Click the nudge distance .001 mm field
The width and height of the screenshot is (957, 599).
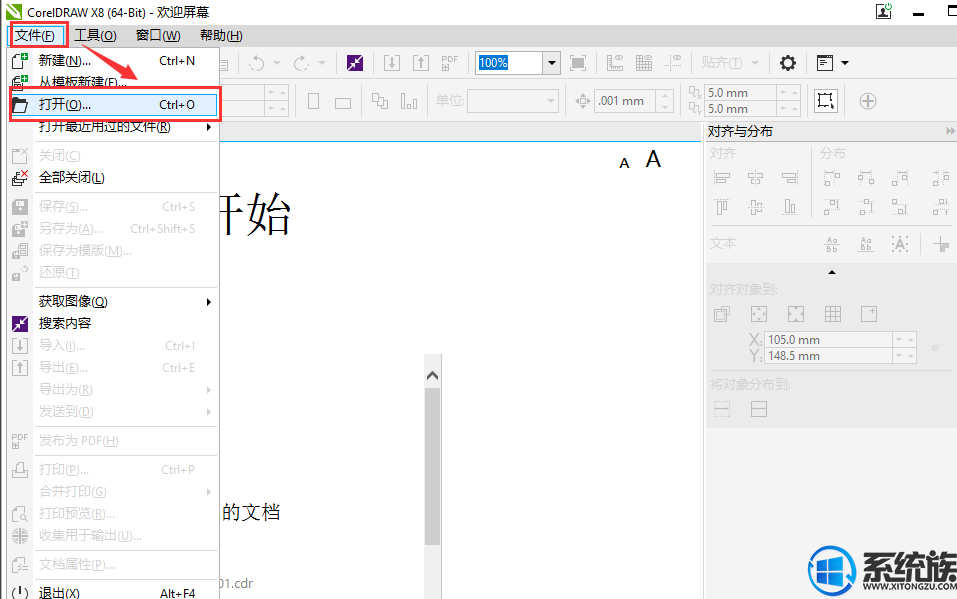click(626, 101)
